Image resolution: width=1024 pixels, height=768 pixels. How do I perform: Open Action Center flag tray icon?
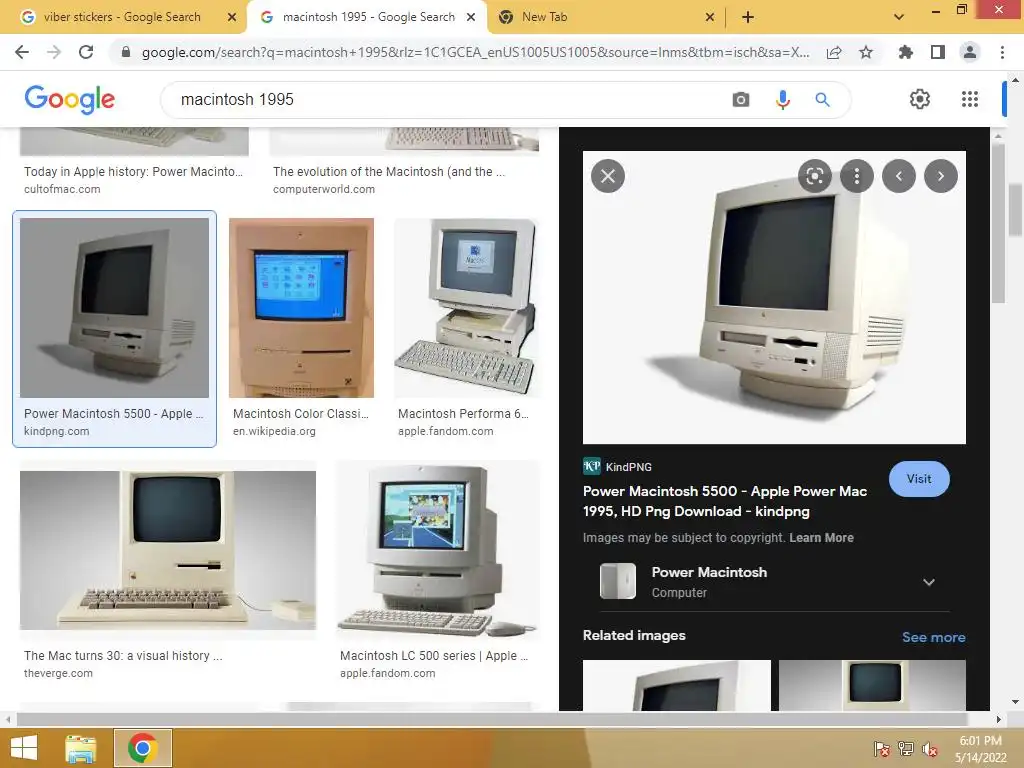(881, 748)
